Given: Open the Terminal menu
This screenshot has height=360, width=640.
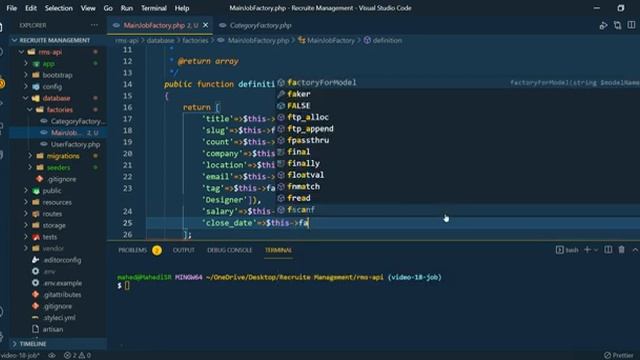Looking at the screenshot, I should click(153, 8).
